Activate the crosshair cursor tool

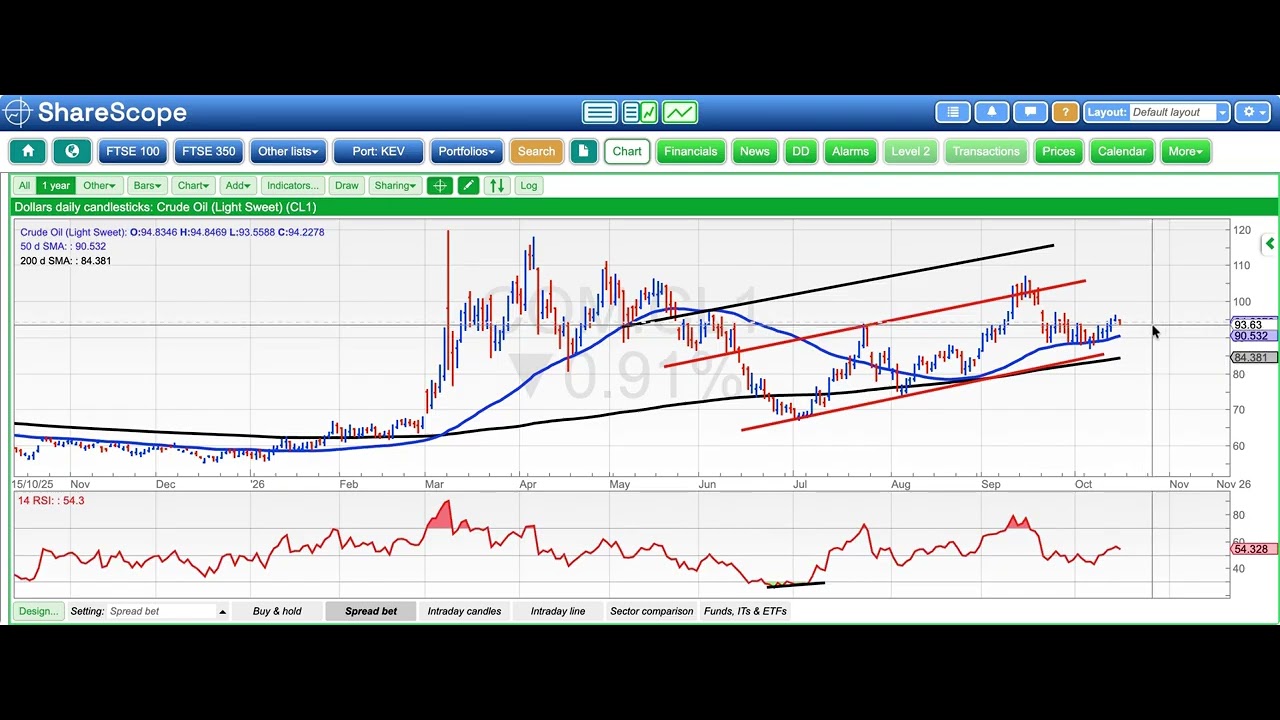[x=439, y=185]
